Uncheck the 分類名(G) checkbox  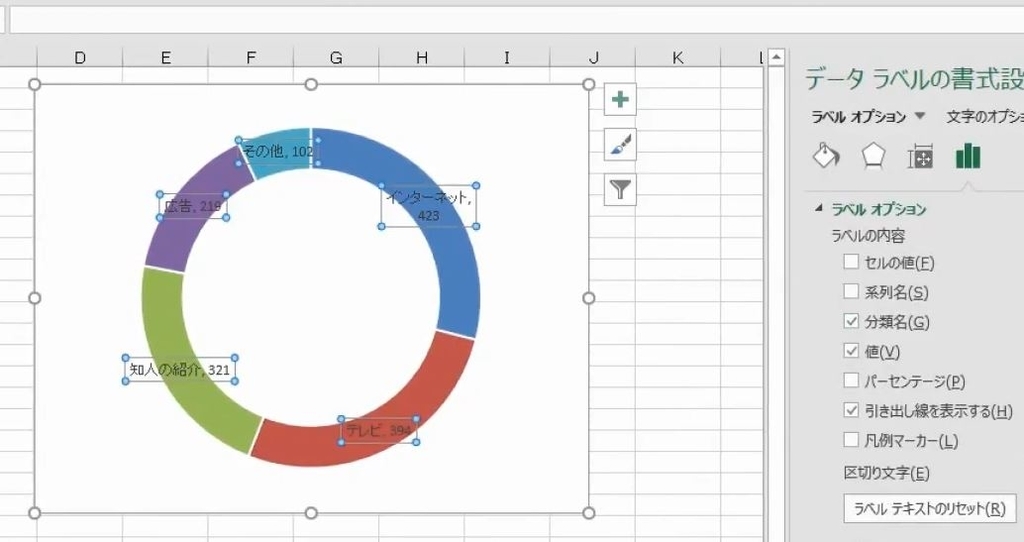coord(850,321)
